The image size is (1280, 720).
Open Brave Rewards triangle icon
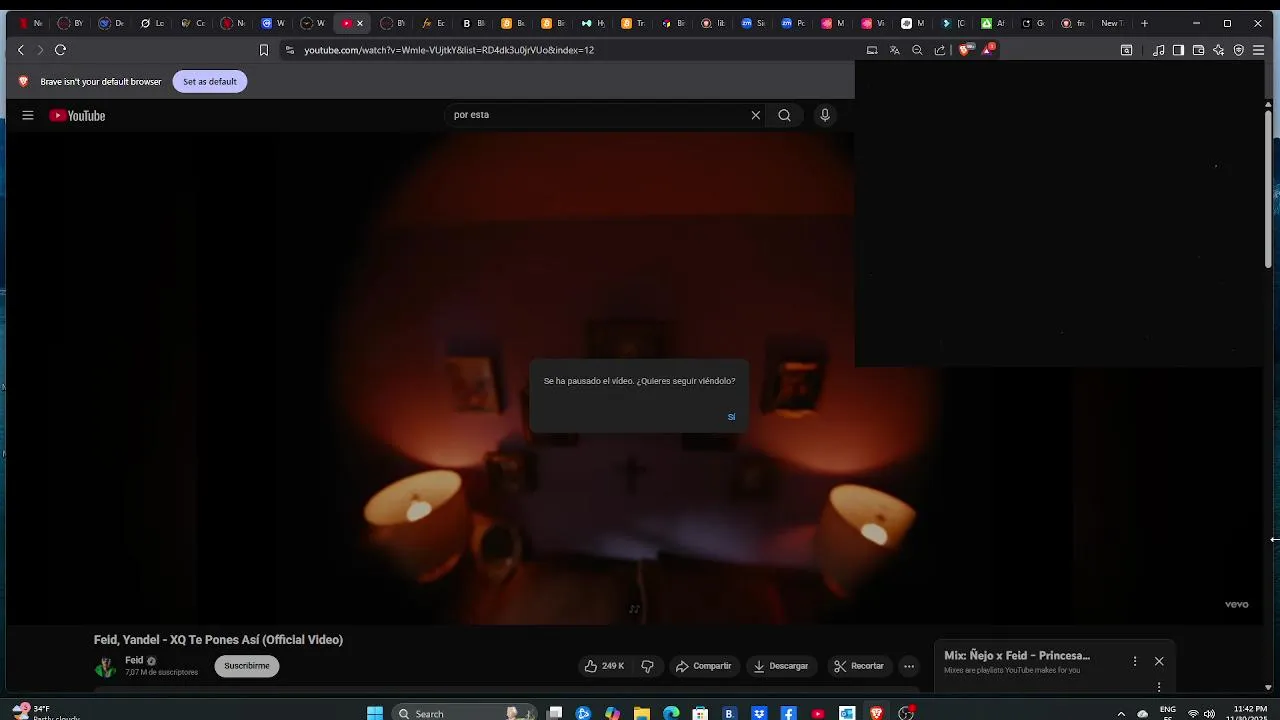[x=988, y=49]
